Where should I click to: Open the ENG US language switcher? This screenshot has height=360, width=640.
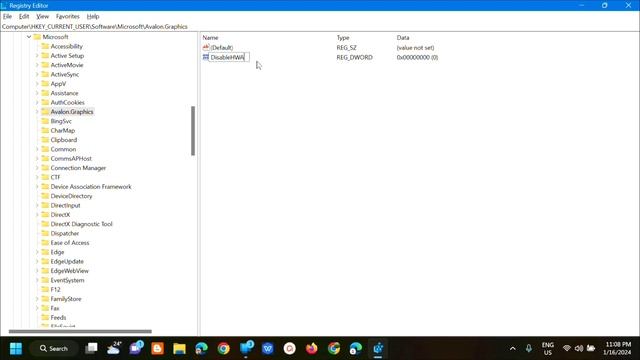pos(547,349)
